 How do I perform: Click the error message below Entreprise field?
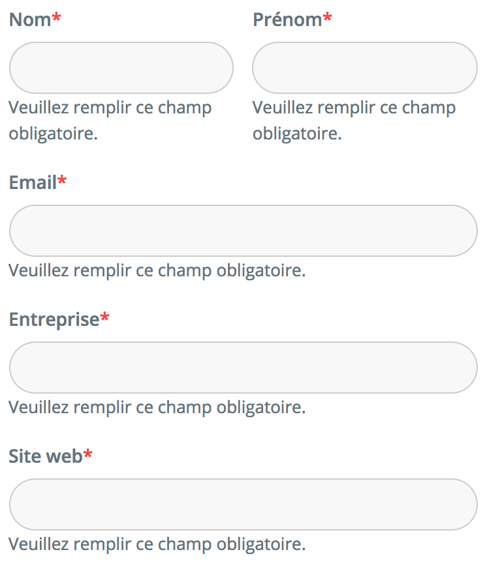pos(157,408)
